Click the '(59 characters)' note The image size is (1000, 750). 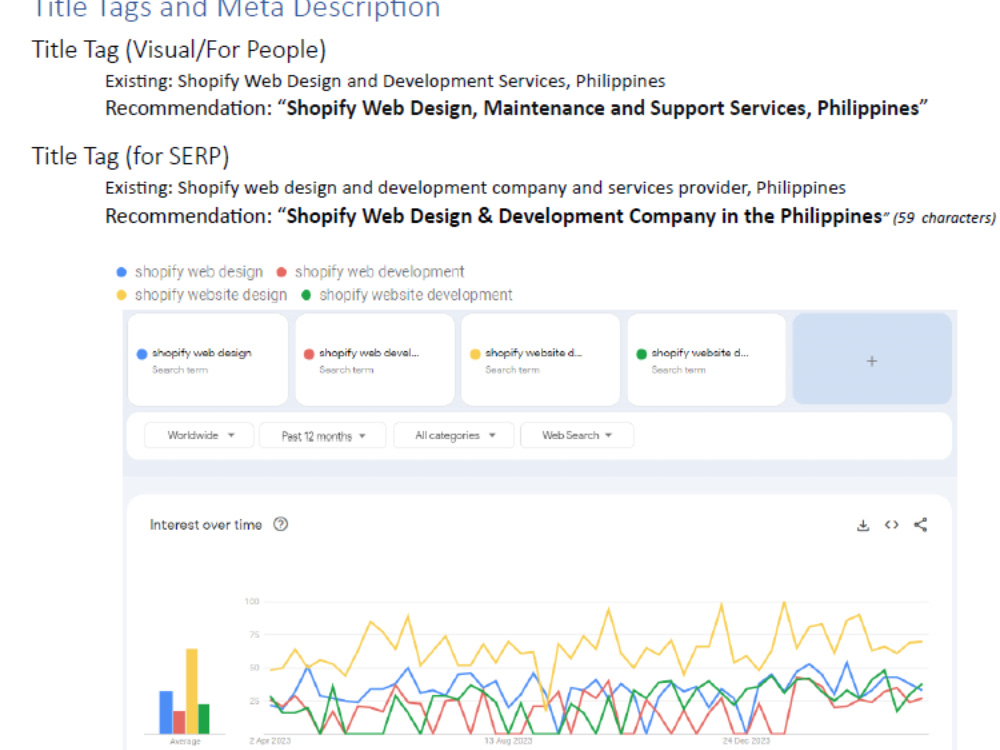(944, 218)
